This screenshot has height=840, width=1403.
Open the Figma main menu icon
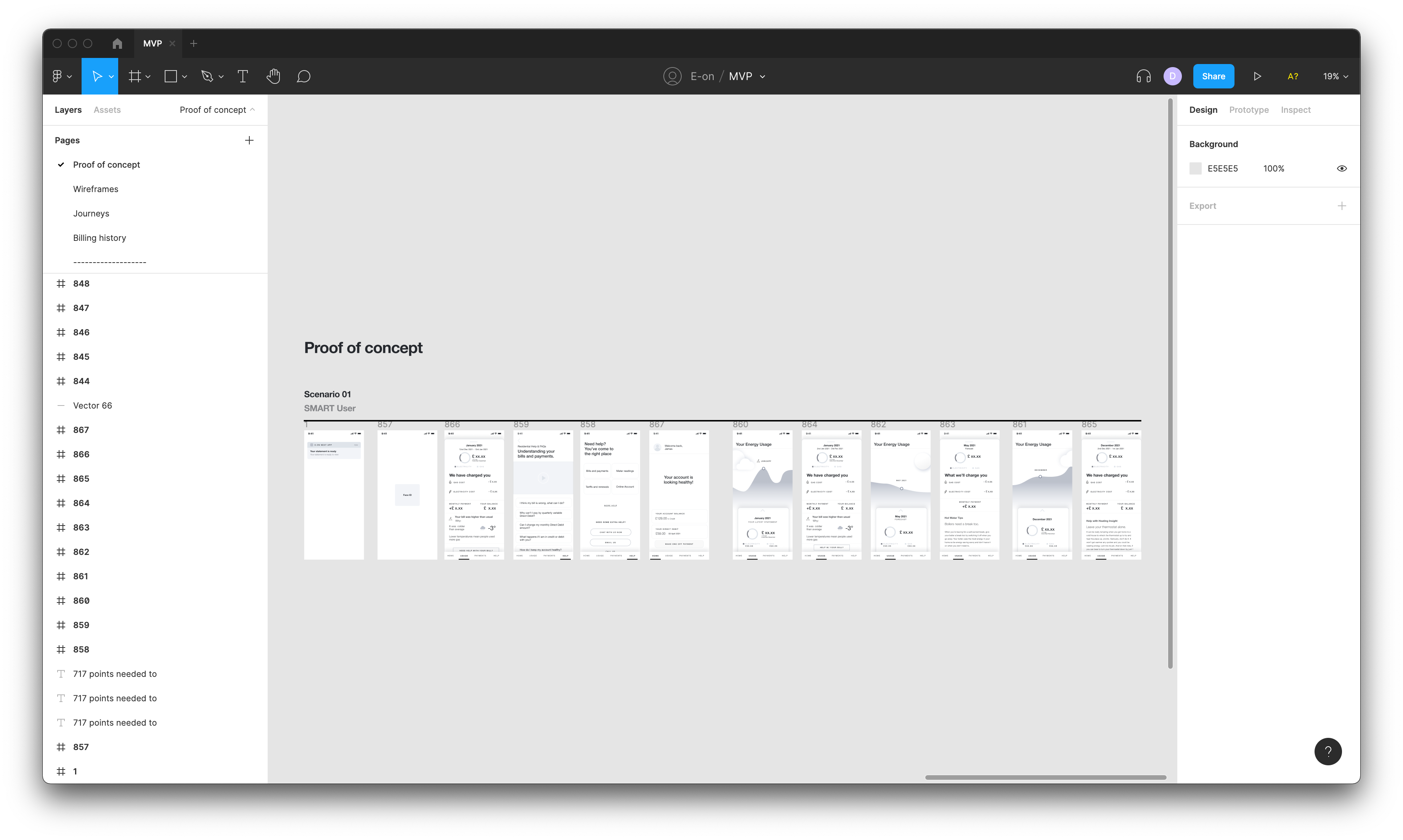pos(58,76)
